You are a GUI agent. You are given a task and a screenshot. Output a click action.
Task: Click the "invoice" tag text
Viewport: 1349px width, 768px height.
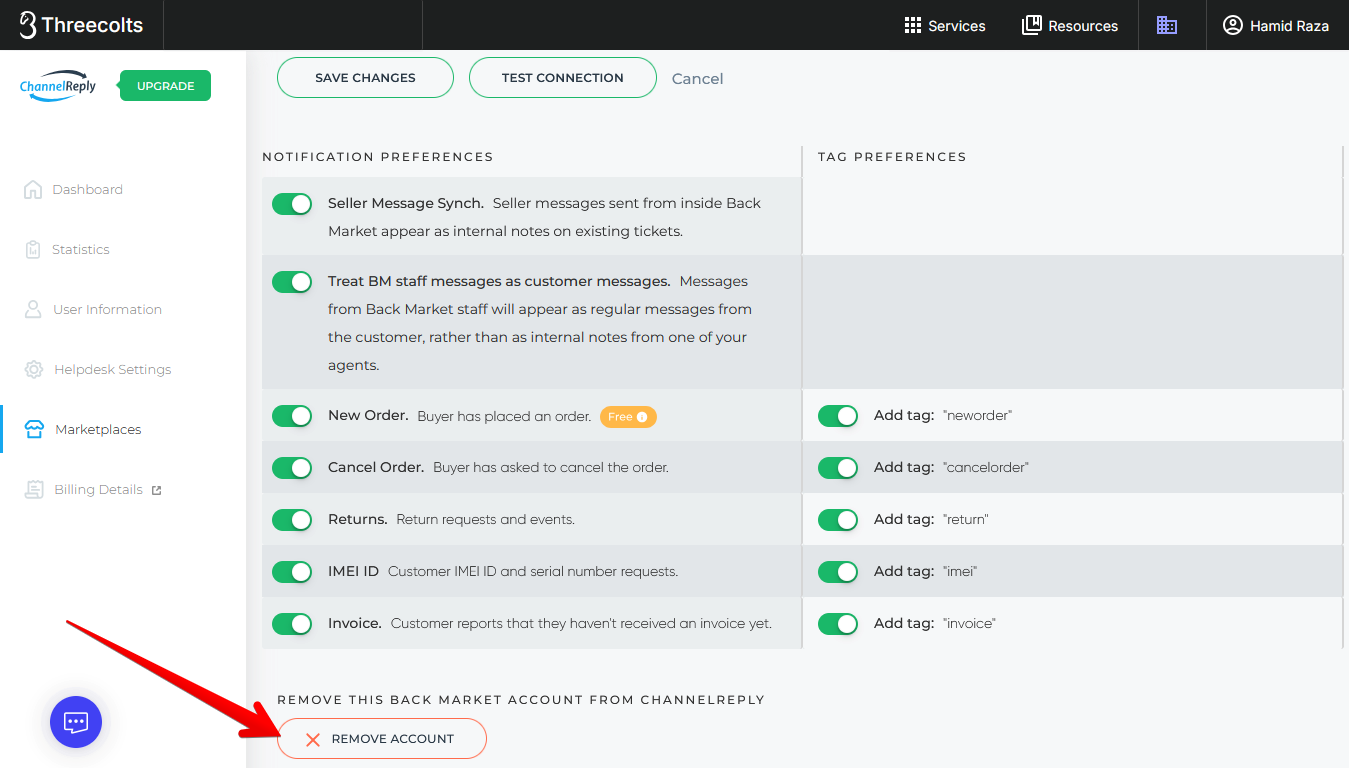click(x=969, y=624)
